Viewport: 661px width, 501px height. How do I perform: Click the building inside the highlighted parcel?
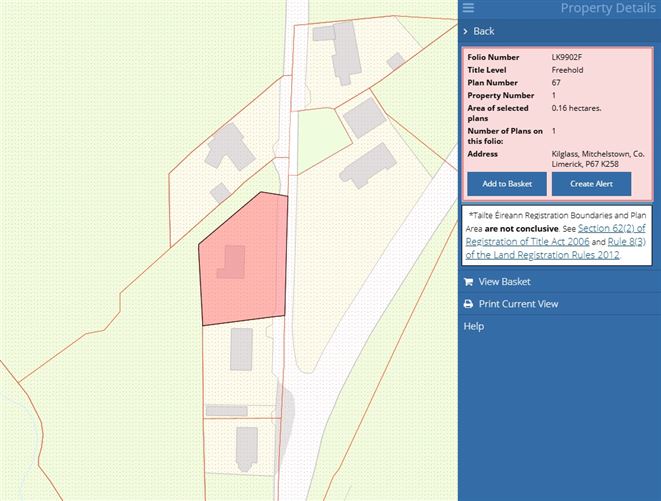(232, 262)
